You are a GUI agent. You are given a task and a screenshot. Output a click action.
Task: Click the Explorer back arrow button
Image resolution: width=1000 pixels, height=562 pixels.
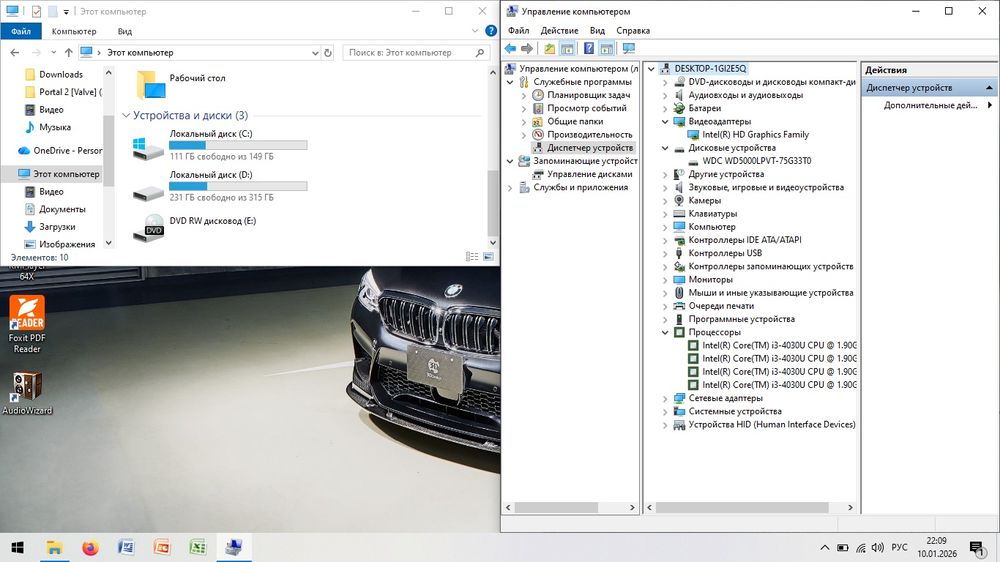15,53
